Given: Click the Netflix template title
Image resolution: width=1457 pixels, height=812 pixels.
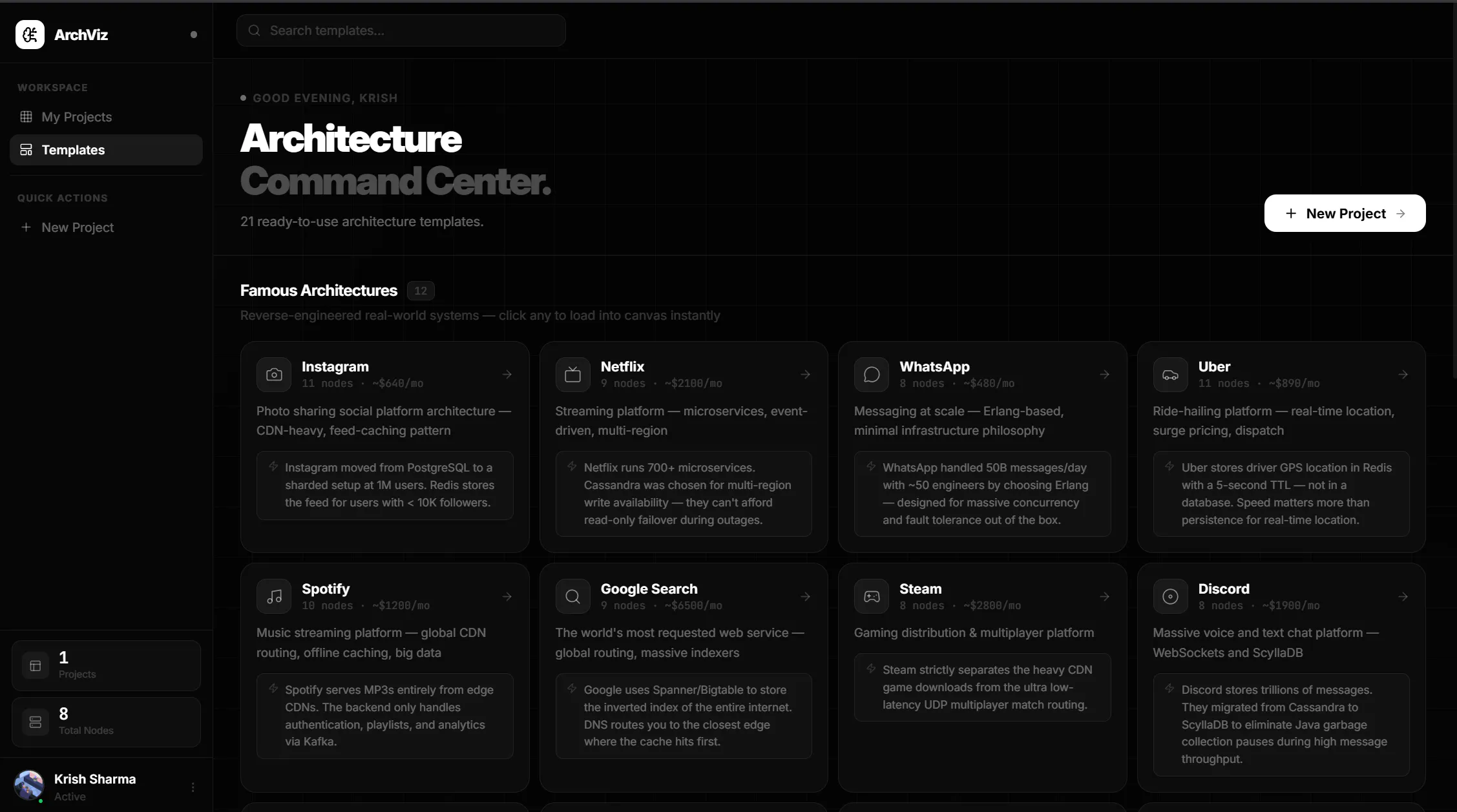Looking at the screenshot, I should point(622,366).
